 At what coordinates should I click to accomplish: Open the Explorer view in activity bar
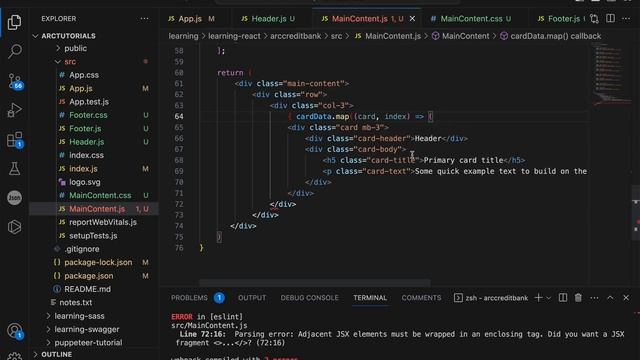point(14,22)
